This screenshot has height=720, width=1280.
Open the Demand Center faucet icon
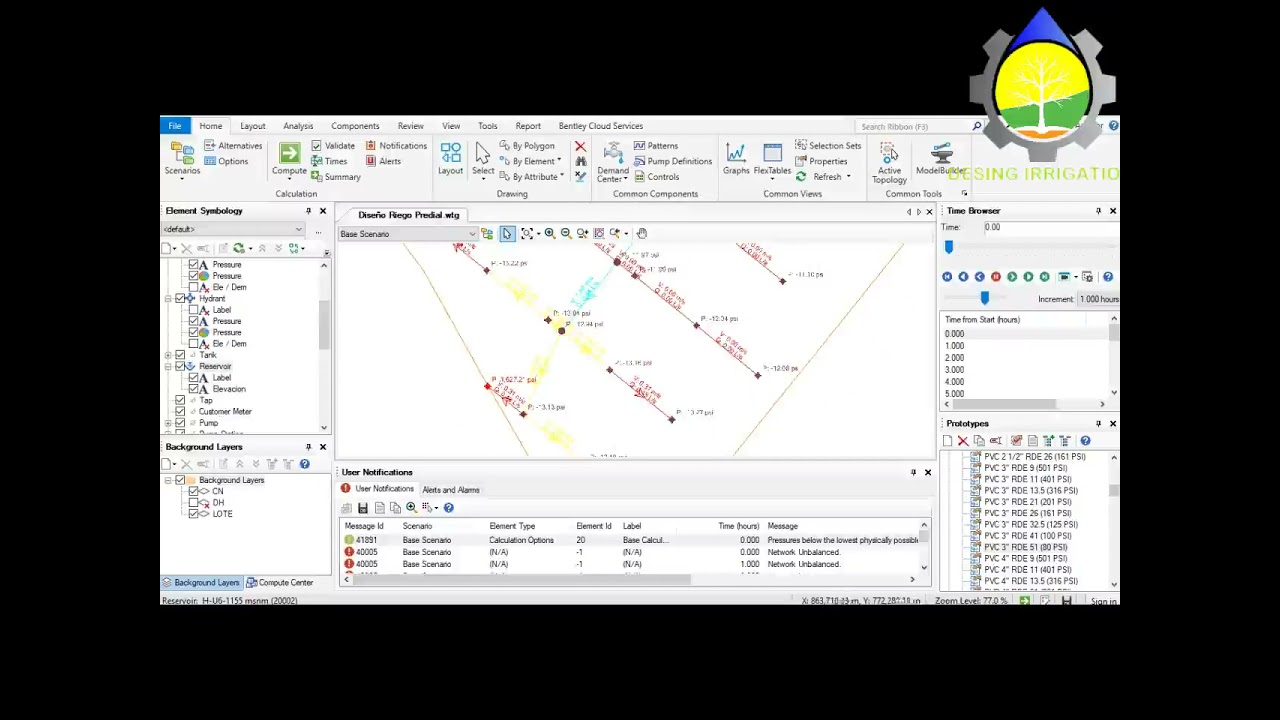(x=613, y=153)
